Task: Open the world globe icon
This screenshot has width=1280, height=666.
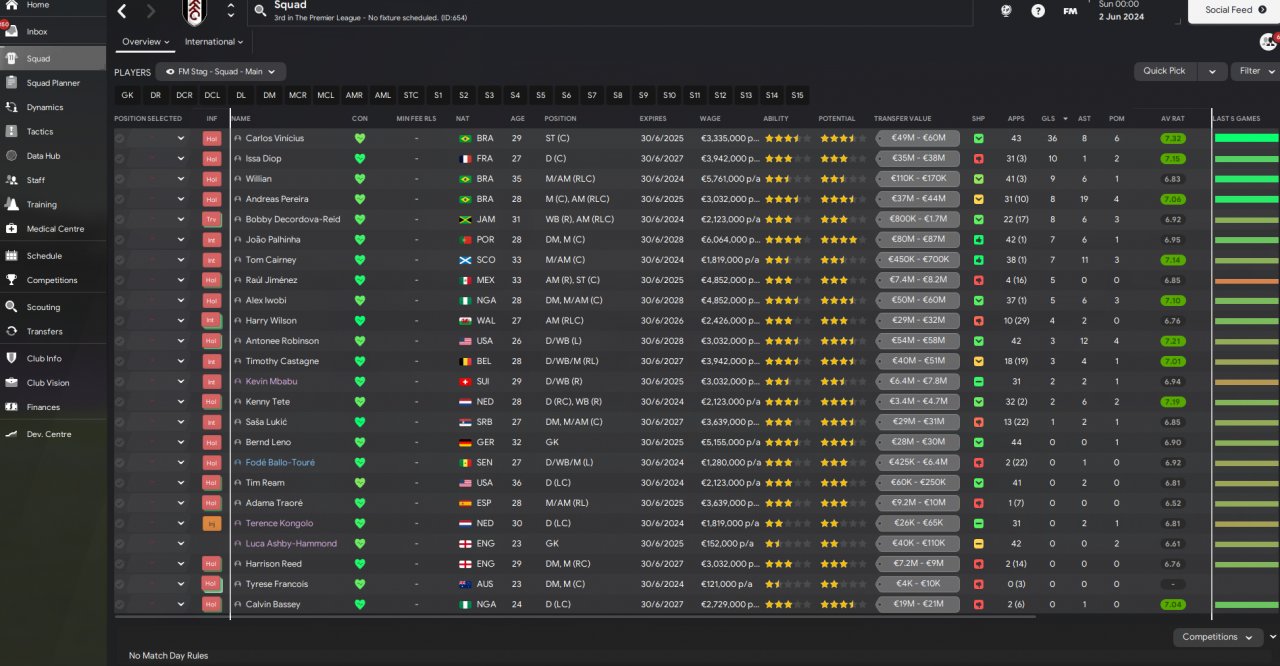Action: [x=1006, y=11]
